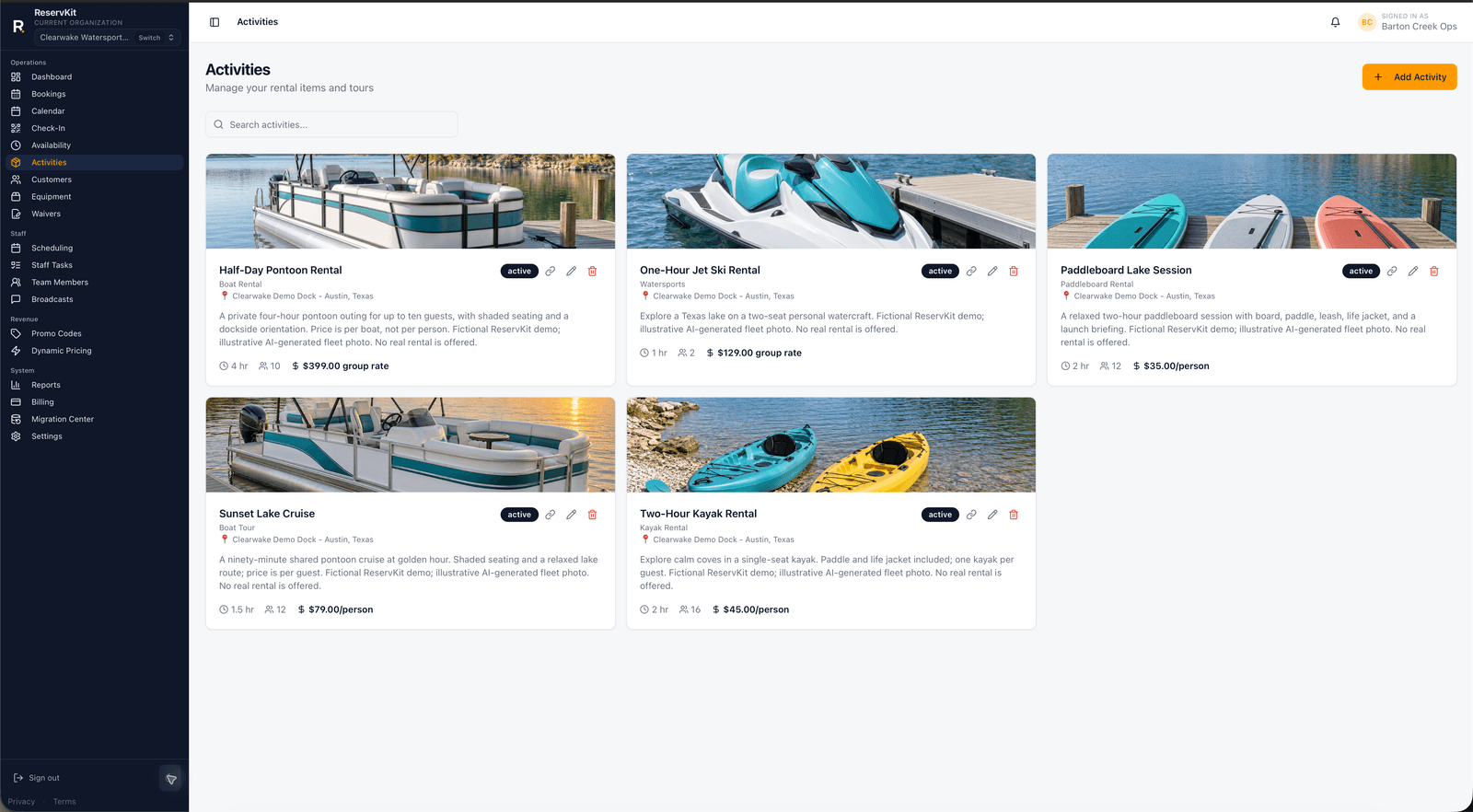Go to Bookings page
1473x812 pixels.
(x=94, y=94)
